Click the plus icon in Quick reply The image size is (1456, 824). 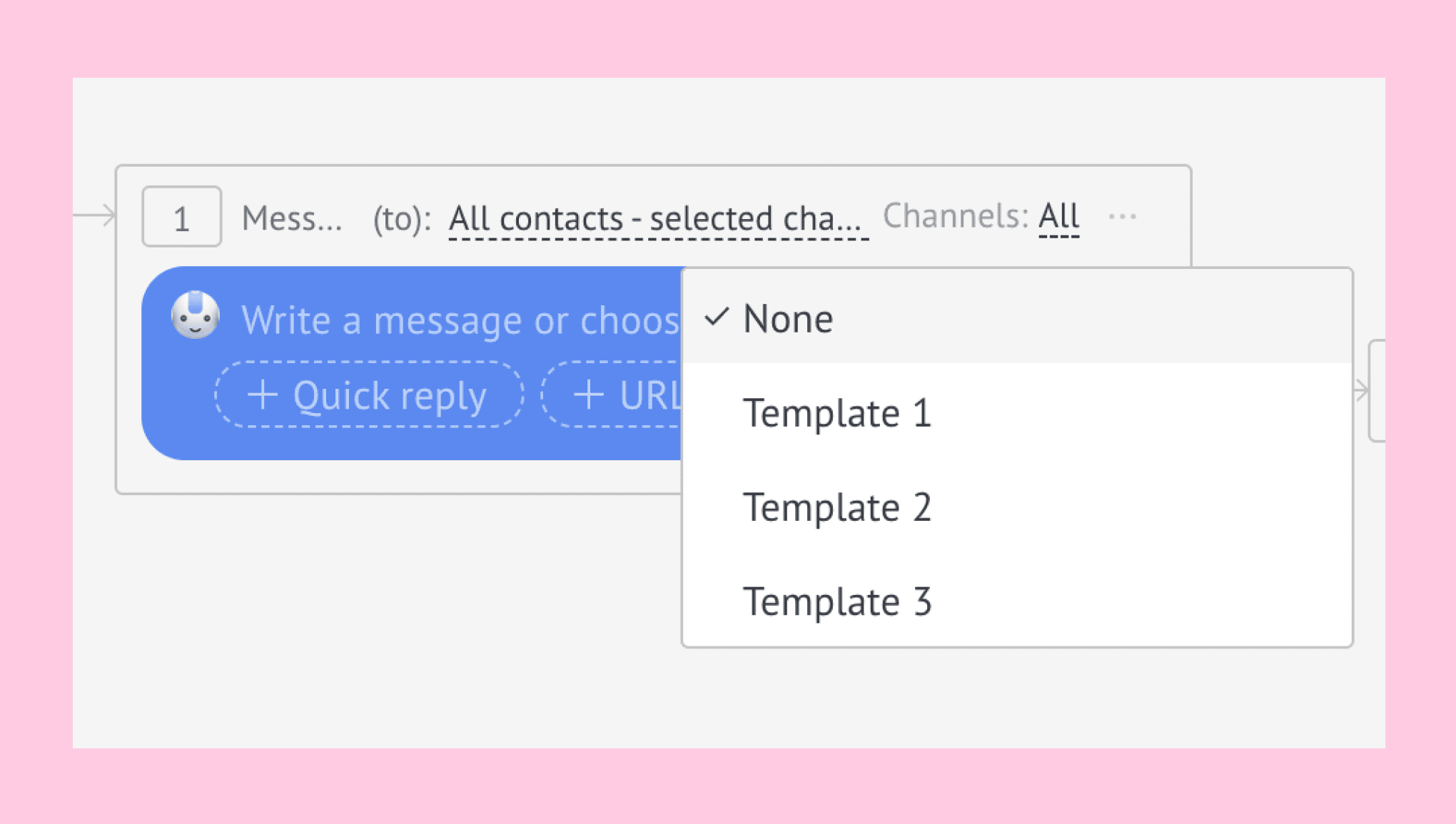coord(262,395)
